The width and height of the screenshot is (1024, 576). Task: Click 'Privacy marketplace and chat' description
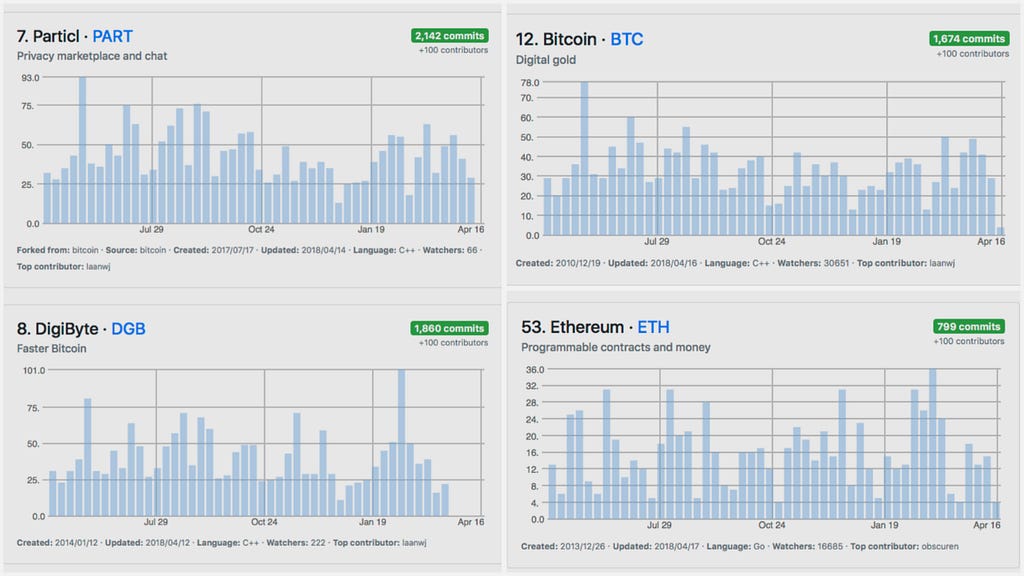tap(92, 56)
